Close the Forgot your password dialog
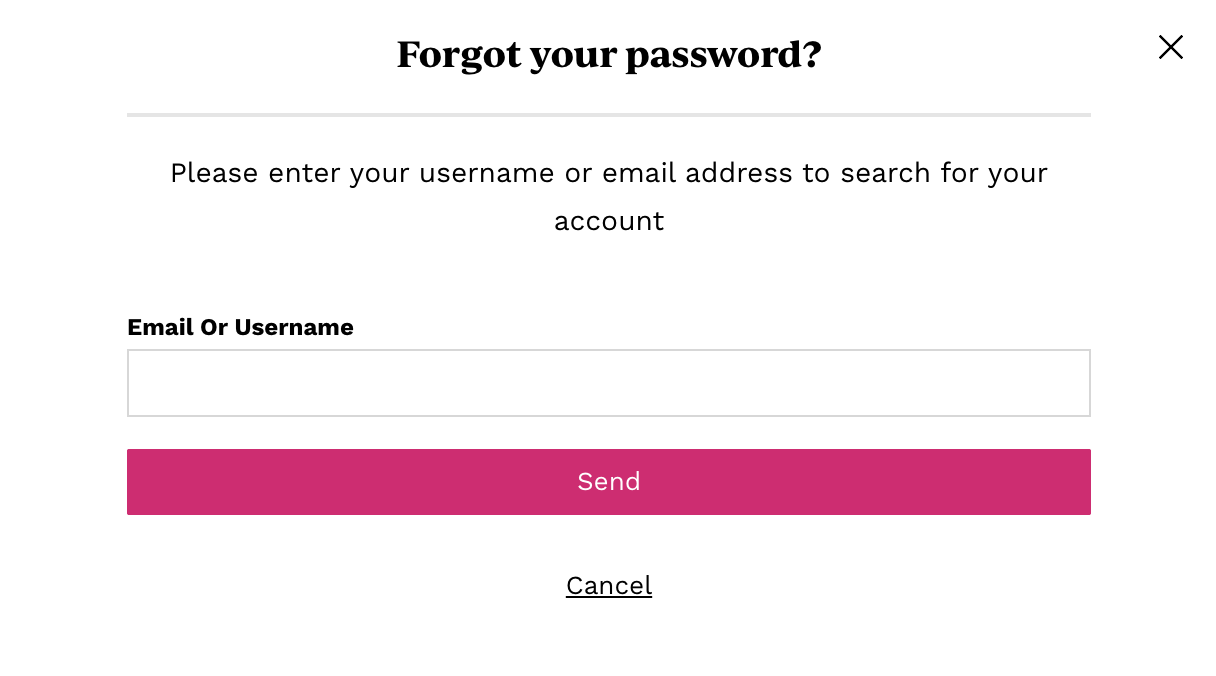This screenshot has height=676, width=1216. coord(1170,47)
